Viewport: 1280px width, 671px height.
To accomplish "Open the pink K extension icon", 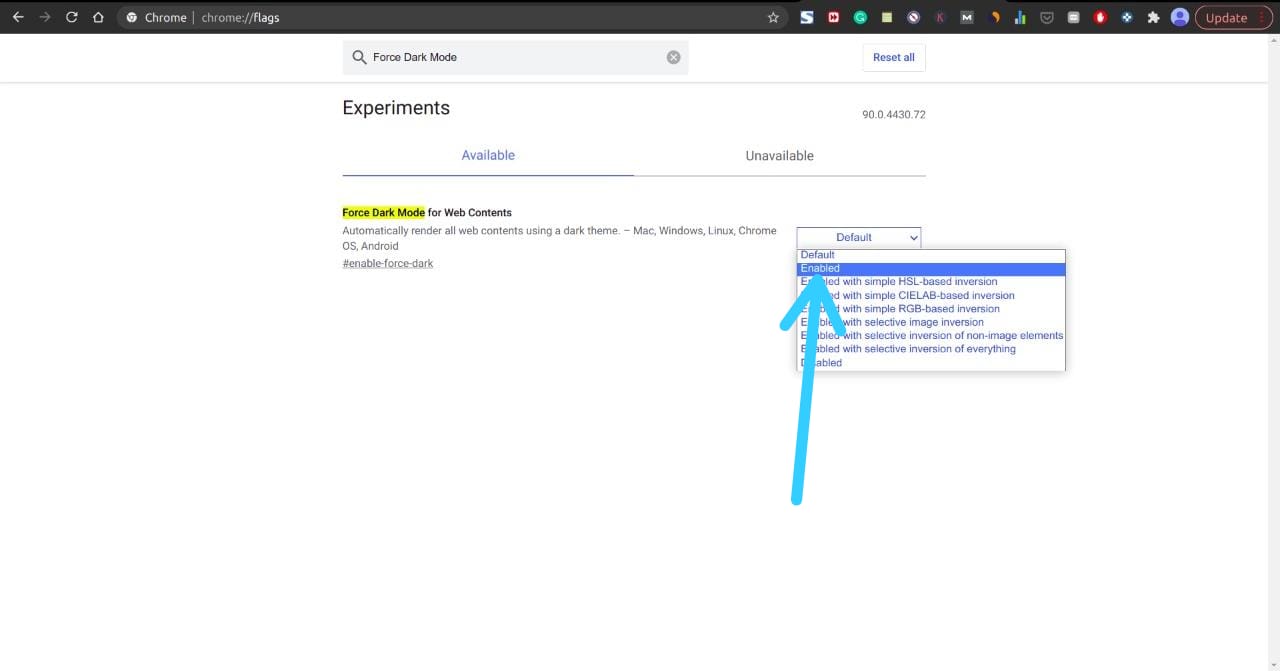I will pos(940,17).
